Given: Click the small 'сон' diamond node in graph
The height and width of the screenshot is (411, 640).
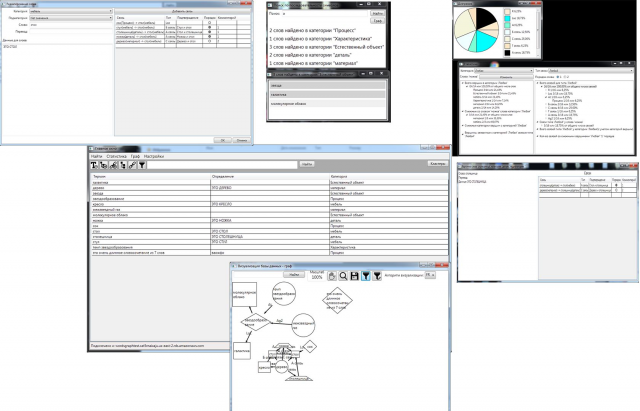Looking at the screenshot, I should [x=310, y=347].
